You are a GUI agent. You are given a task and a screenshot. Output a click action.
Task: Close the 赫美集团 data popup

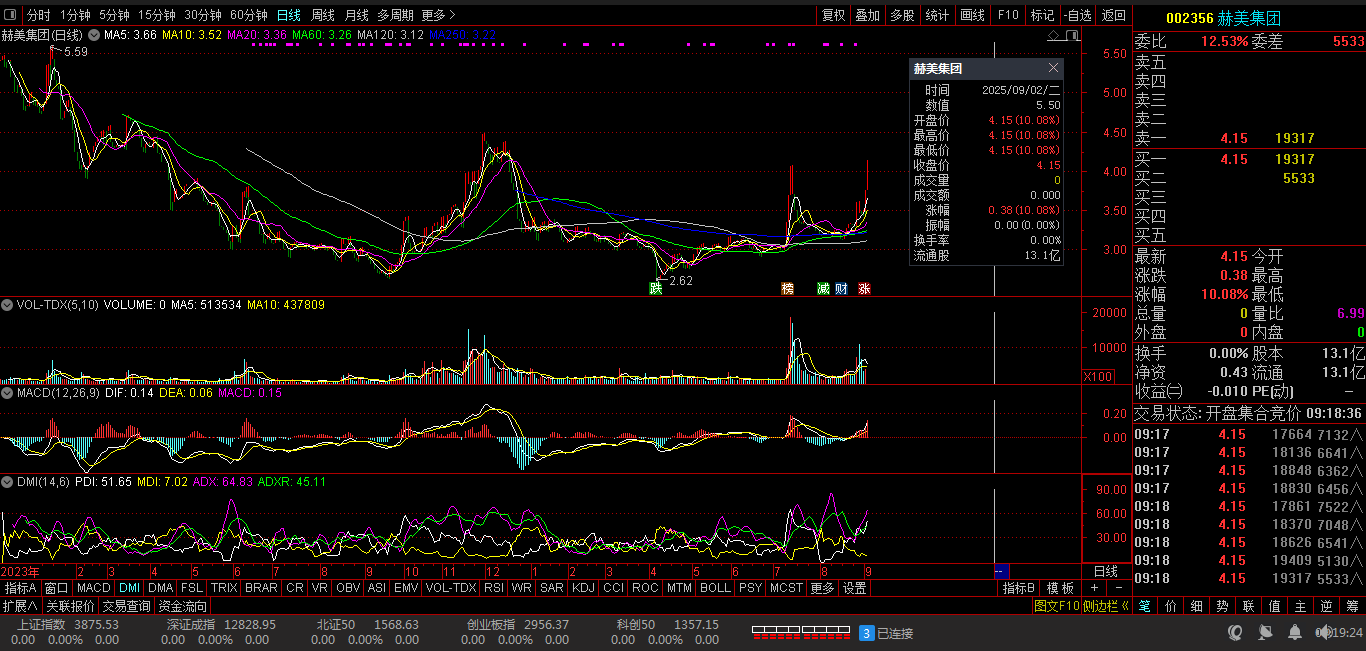[1053, 68]
